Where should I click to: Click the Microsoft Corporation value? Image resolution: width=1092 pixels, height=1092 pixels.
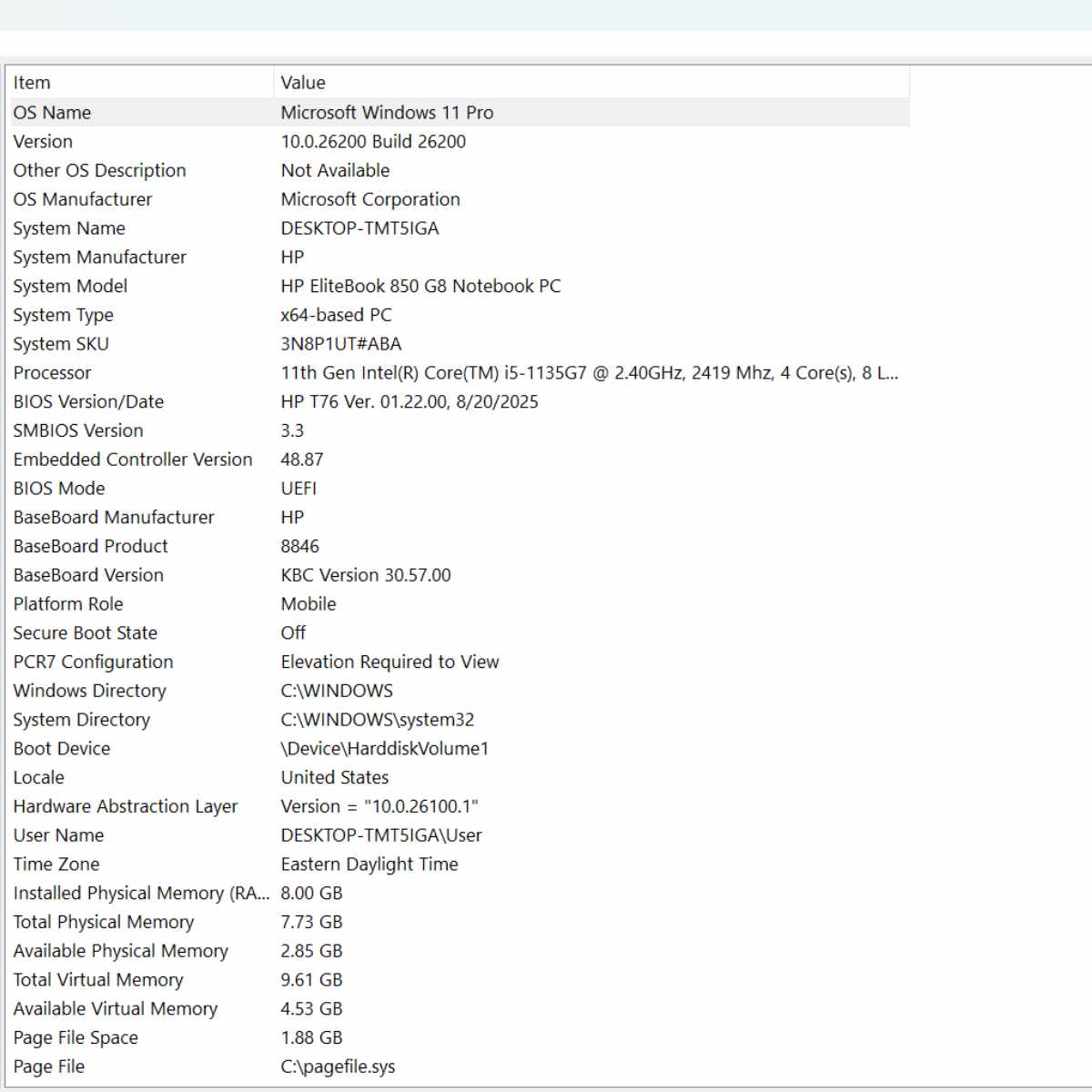[x=370, y=199]
